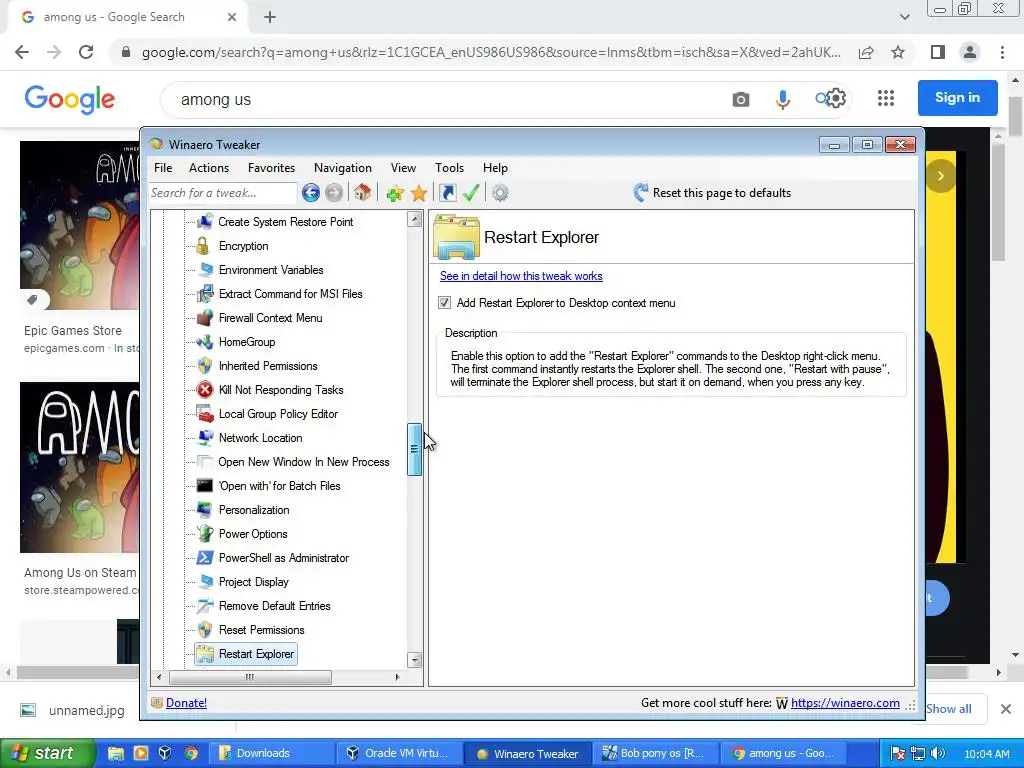Open the View menu
The width and height of the screenshot is (1024, 768).
tap(404, 168)
